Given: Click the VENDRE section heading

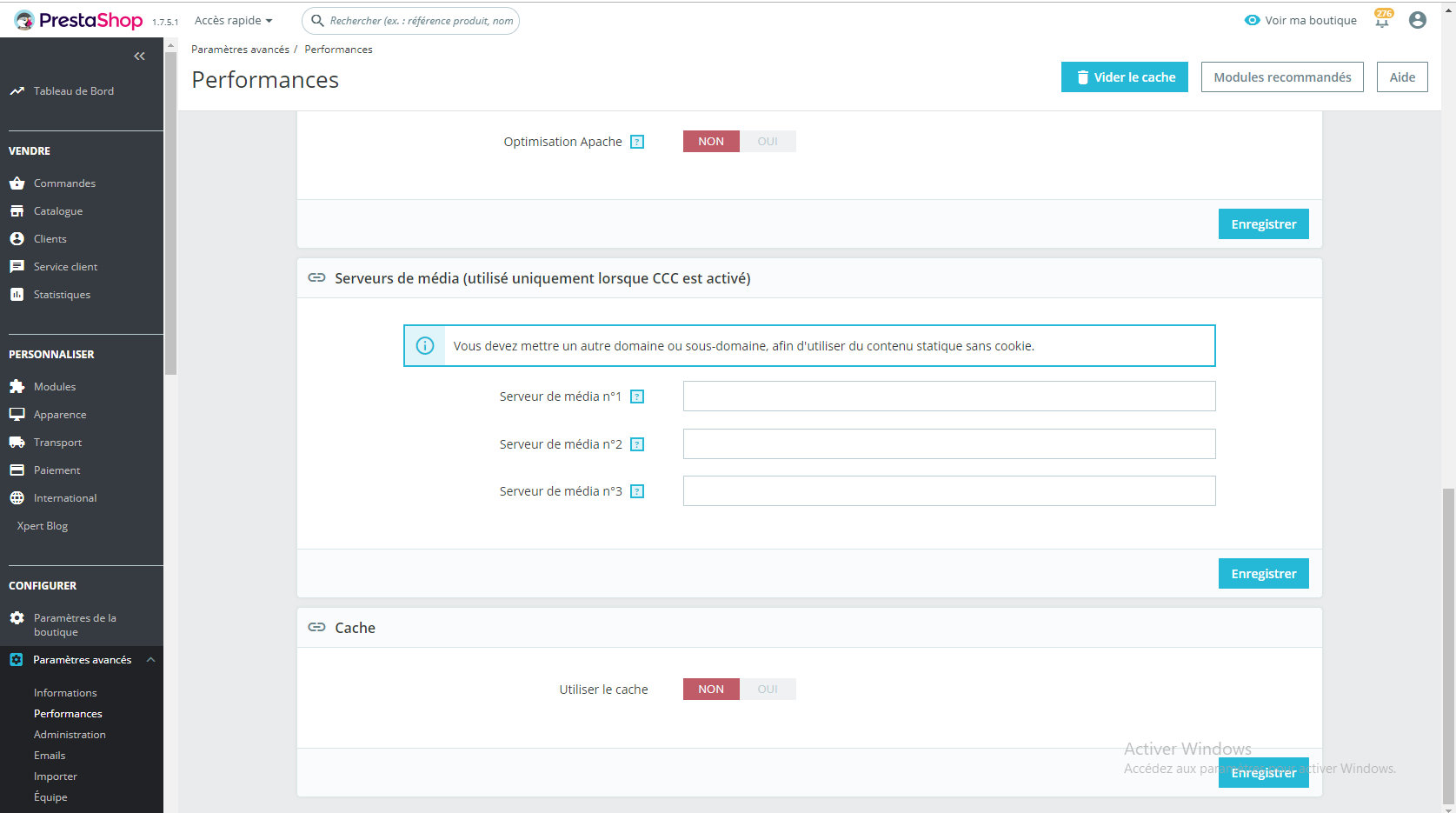Looking at the screenshot, I should click(30, 150).
